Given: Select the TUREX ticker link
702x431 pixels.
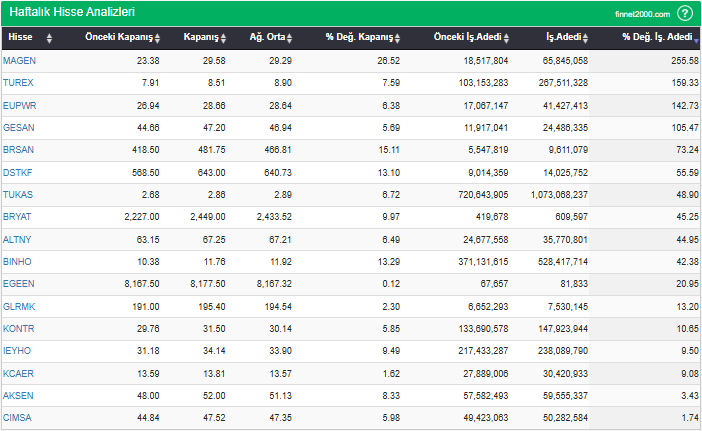Looking at the screenshot, I should [x=18, y=82].
